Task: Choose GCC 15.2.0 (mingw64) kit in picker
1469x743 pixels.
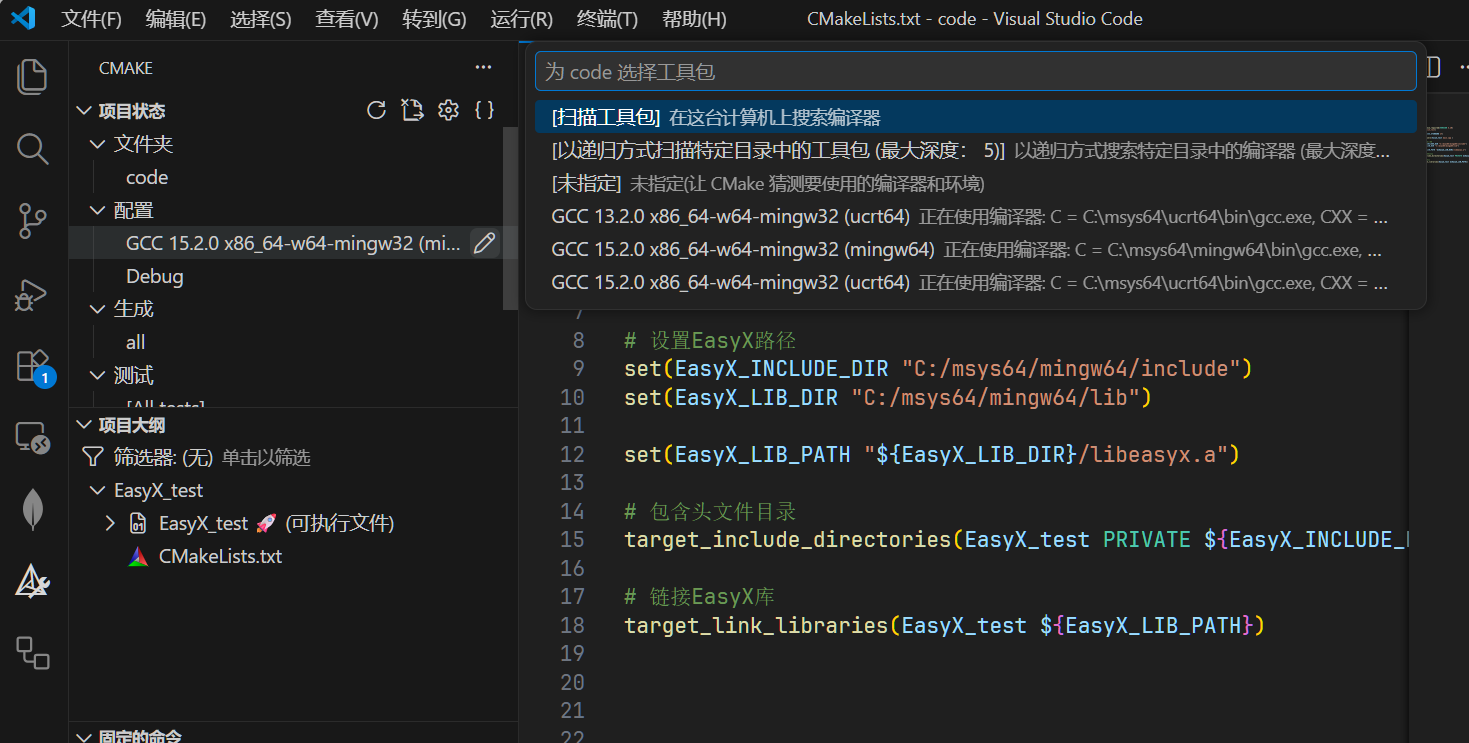Action: (x=976, y=250)
